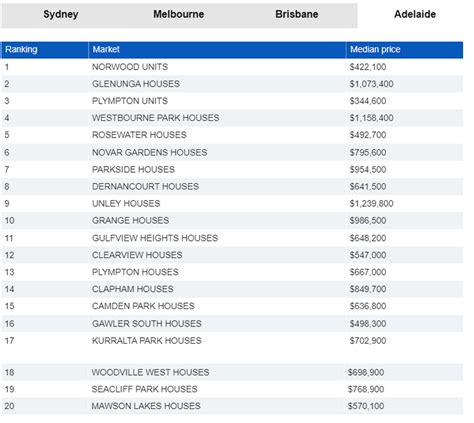The width and height of the screenshot is (474, 423).
Task: Click the $795,600 median price
Action: (x=368, y=153)
